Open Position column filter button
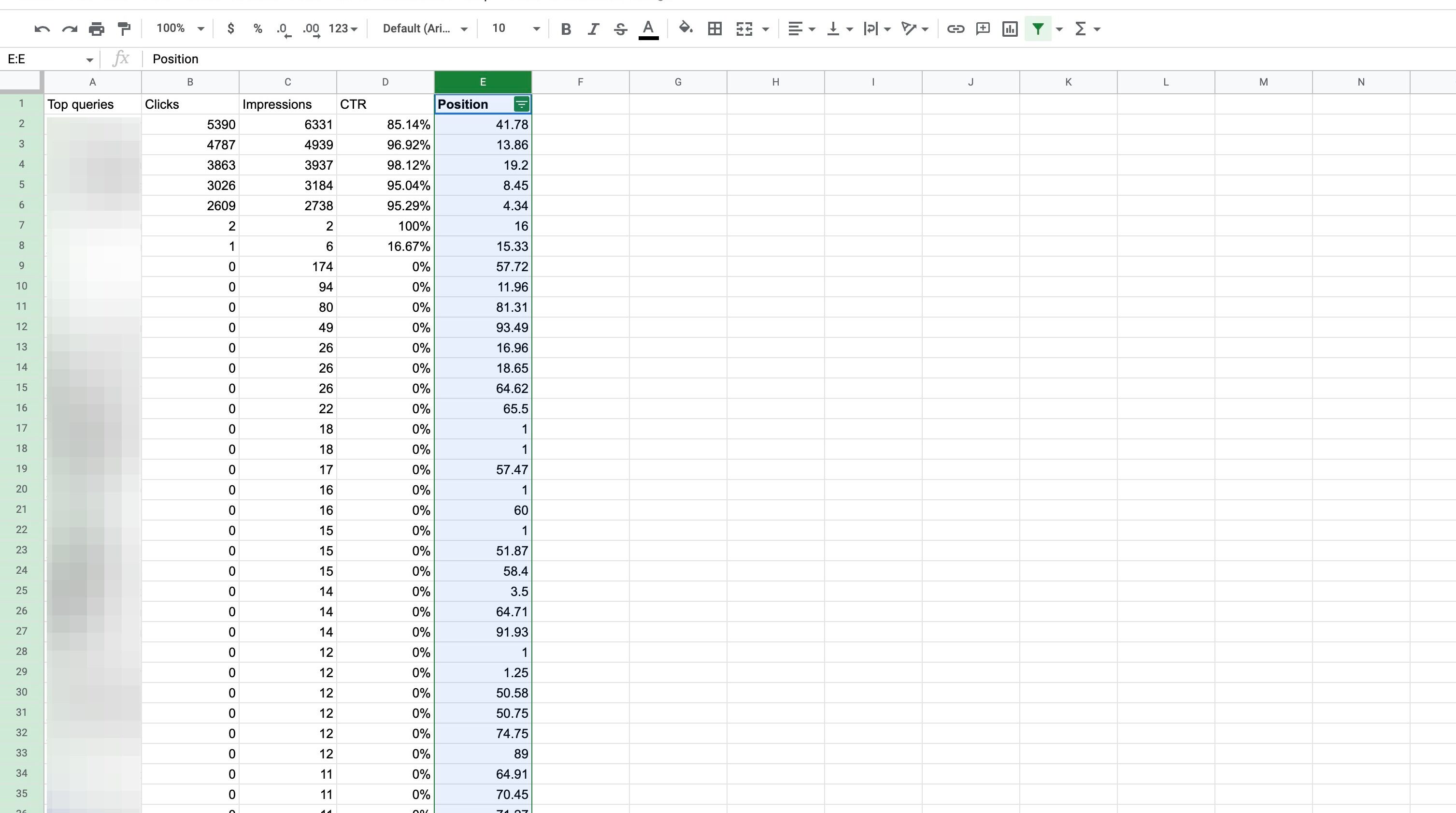 (521, 104)
